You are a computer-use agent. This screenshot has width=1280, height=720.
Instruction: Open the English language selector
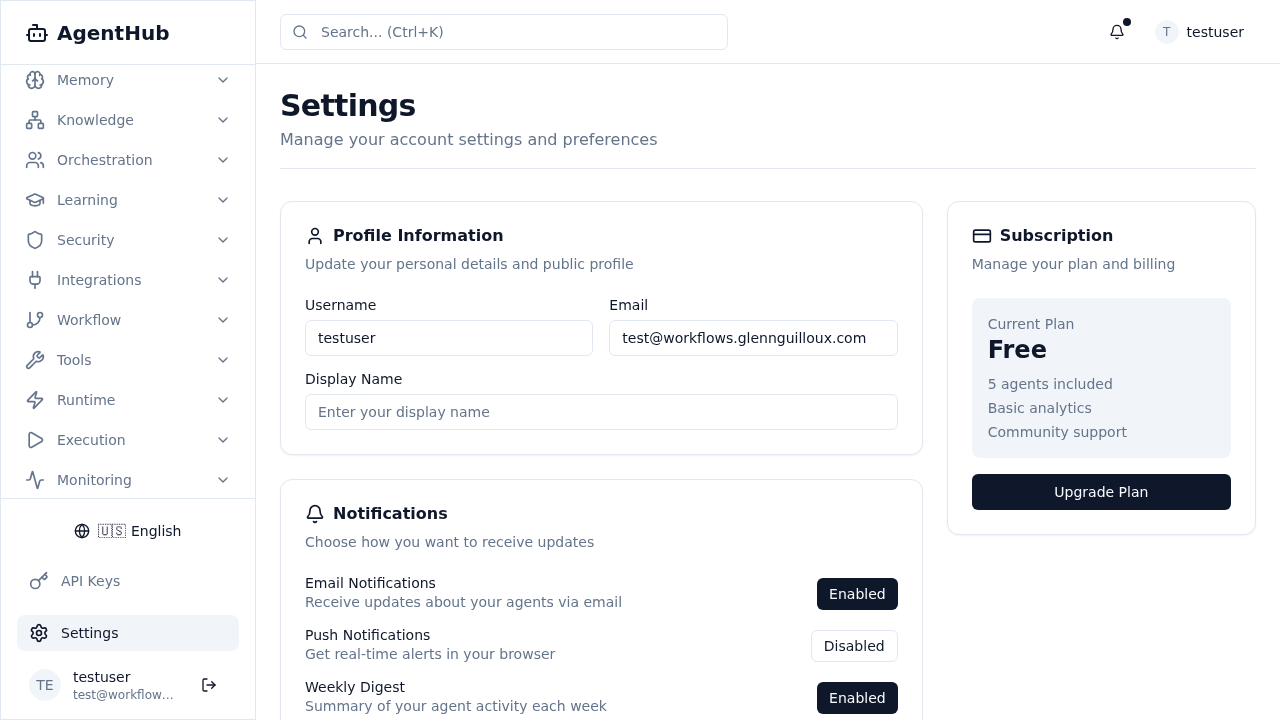[128, 531]
